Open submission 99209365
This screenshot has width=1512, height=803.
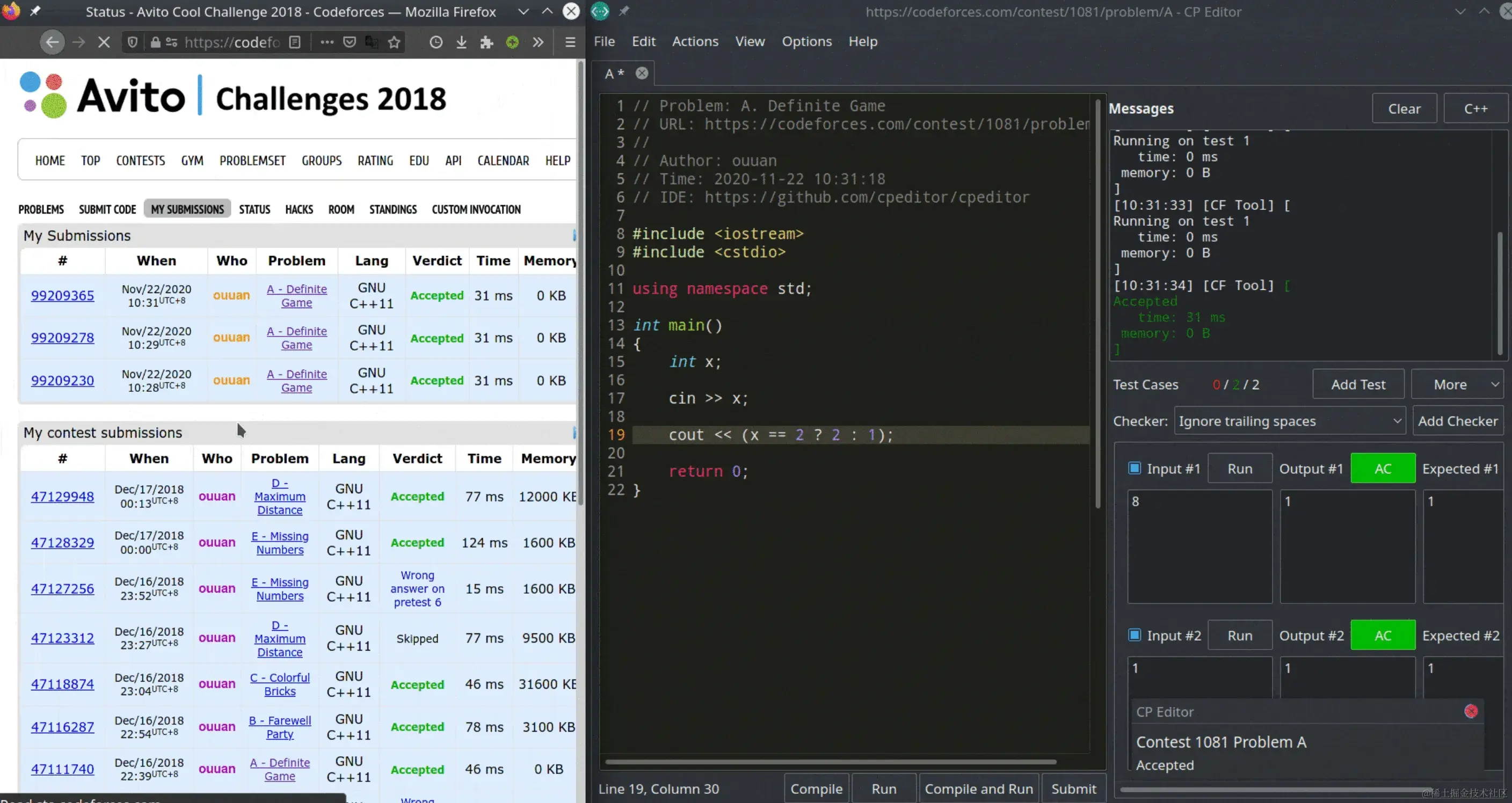coord(62,295)
